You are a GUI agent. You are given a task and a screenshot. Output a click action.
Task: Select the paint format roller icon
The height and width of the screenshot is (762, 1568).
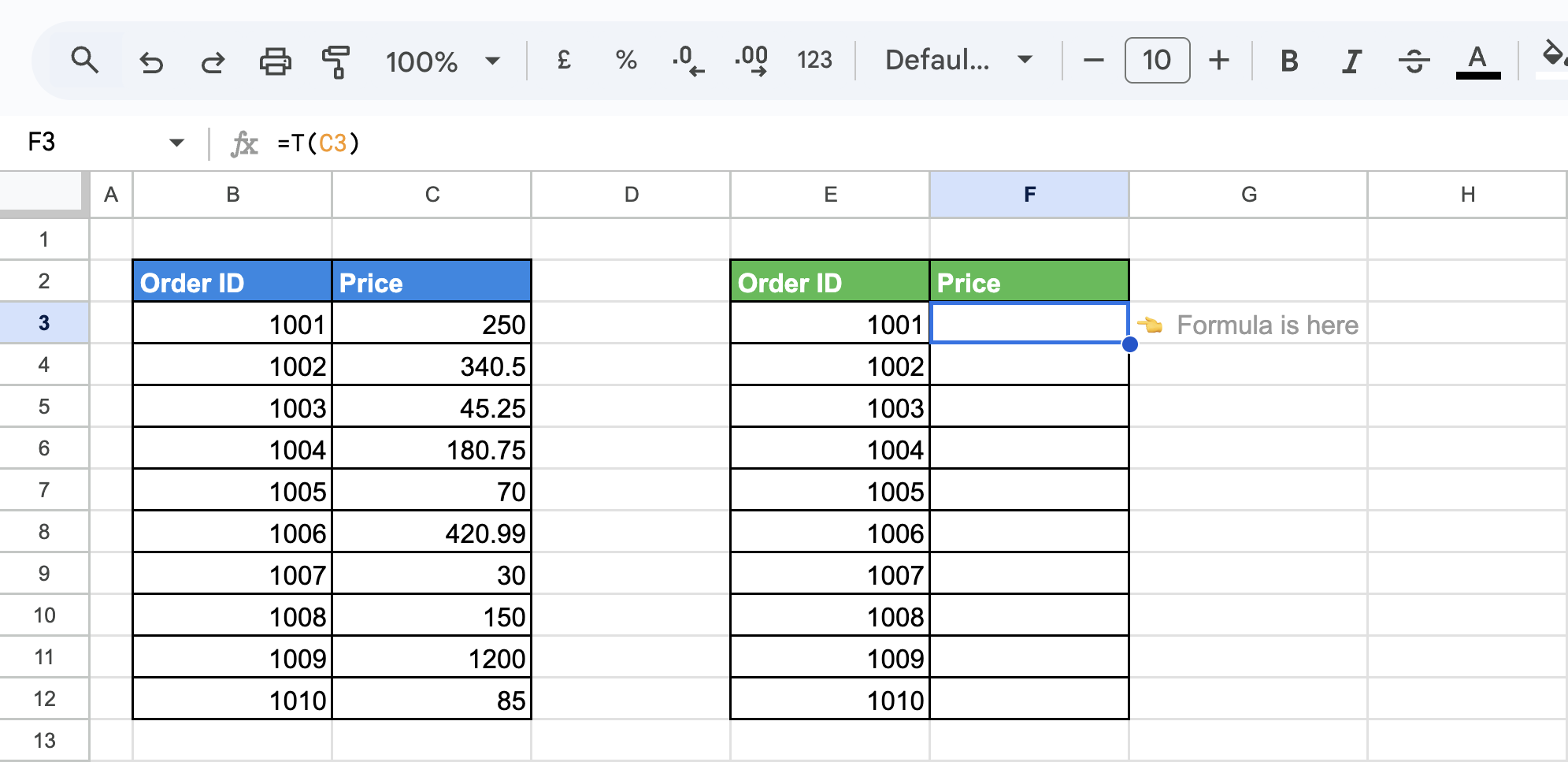pyautogui.click(x=336, y=61)
